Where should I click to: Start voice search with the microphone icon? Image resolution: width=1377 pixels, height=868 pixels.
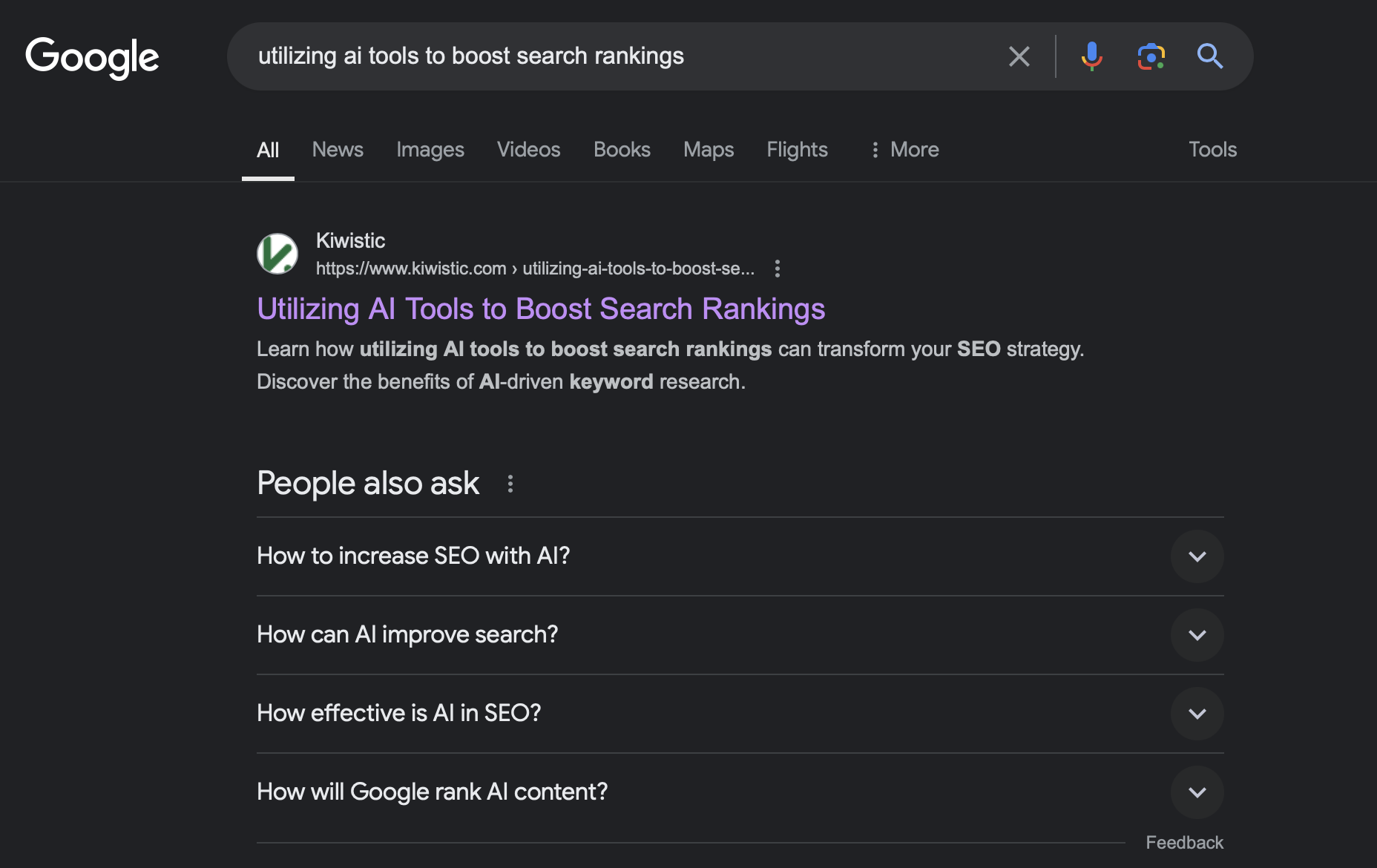tap(1091, 56)
